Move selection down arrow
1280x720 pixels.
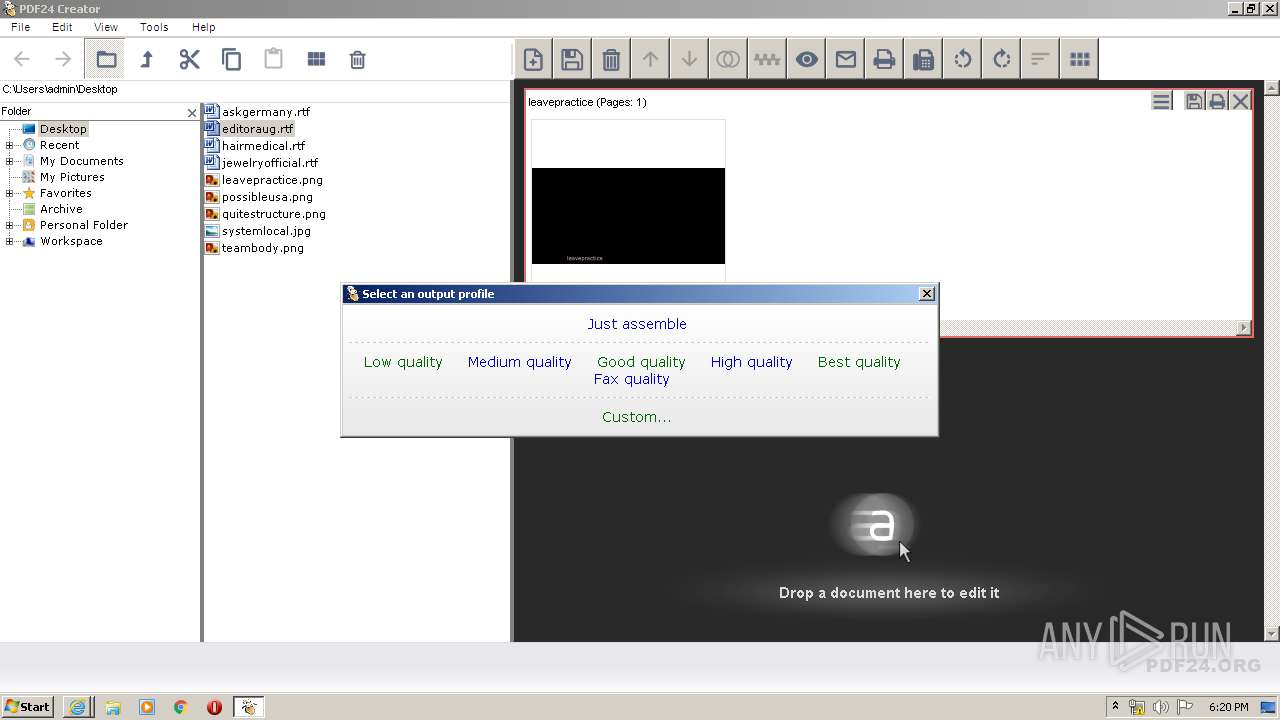click(x=689, y=60)
